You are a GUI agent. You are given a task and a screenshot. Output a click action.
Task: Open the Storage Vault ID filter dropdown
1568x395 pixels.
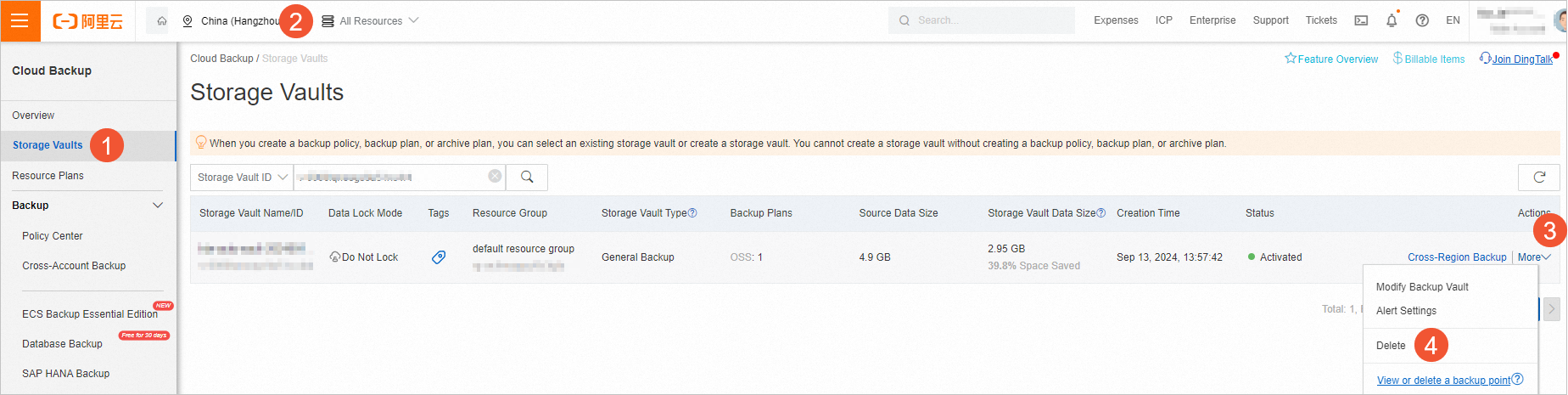pos(242,178)
